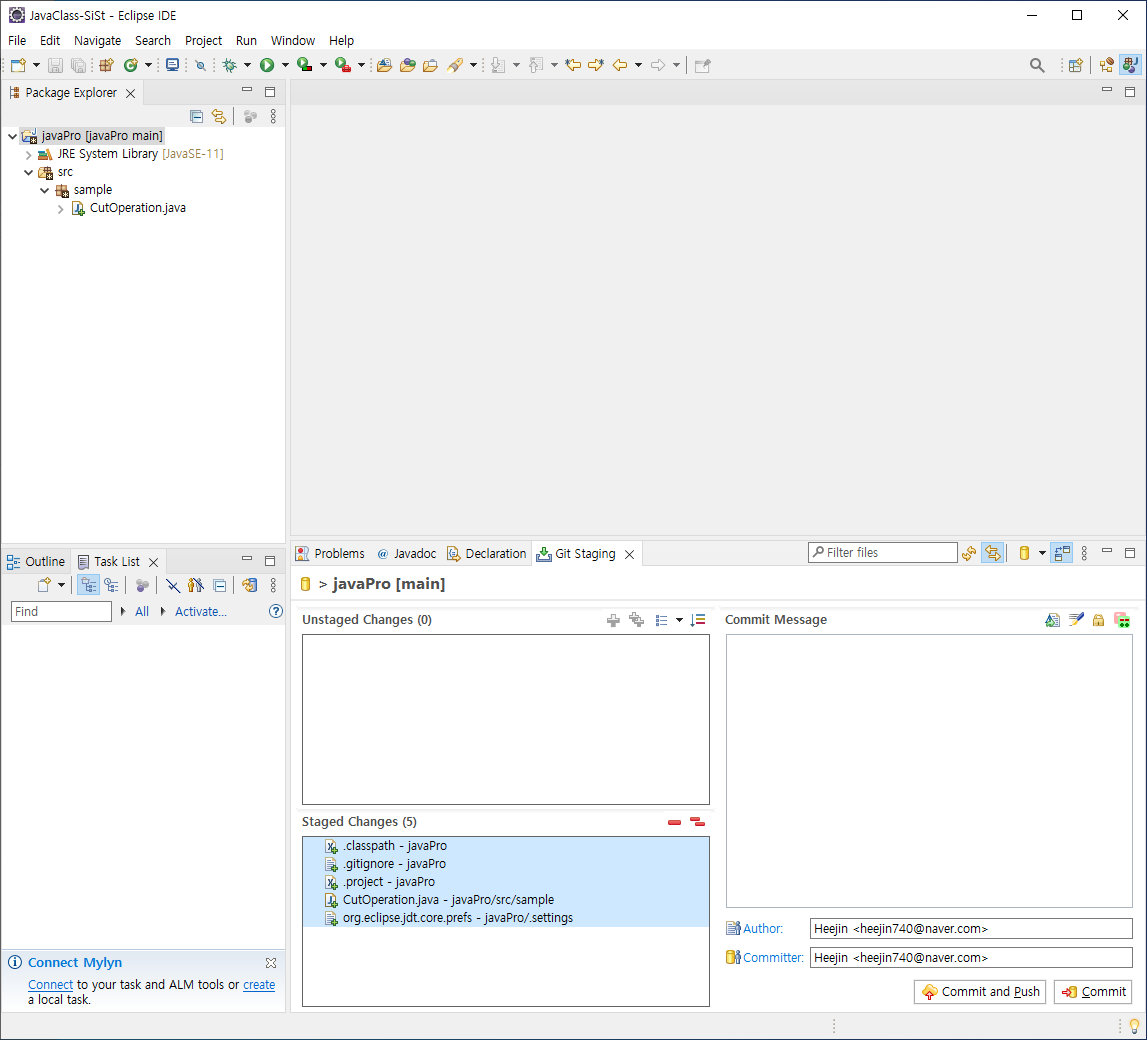The height and width of the screenshot is (1040, 1147).
Task: Click the toolbar search magnifier icon
Action: [1037, 65]
